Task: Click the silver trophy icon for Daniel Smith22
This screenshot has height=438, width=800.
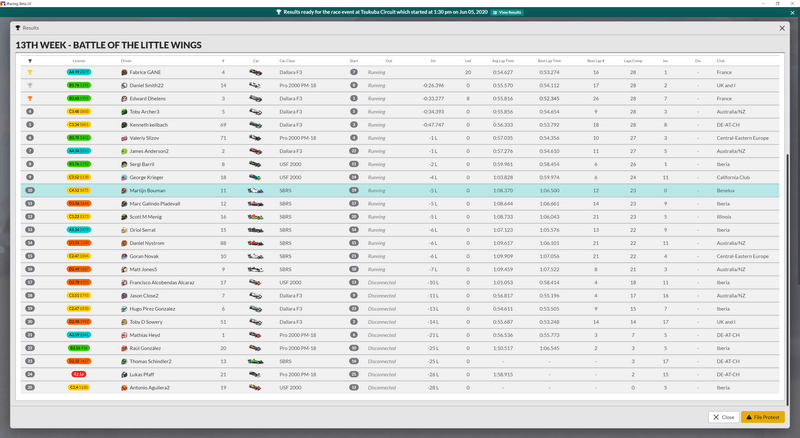Action: point(30,85)
